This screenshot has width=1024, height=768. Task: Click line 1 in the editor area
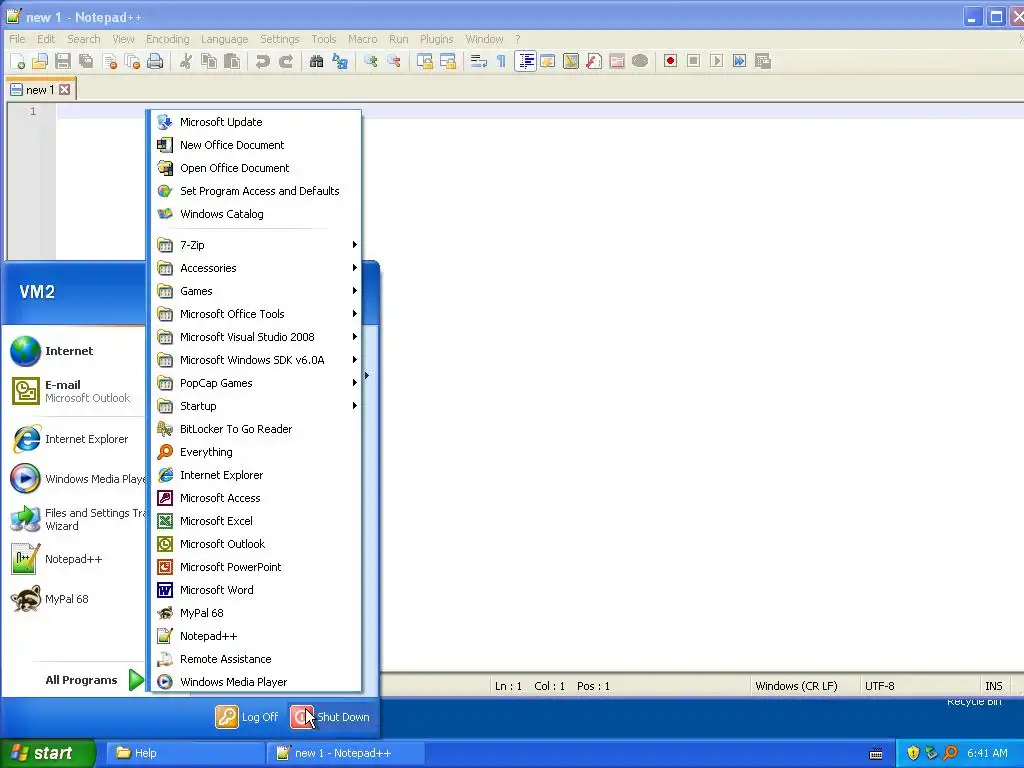539,112
